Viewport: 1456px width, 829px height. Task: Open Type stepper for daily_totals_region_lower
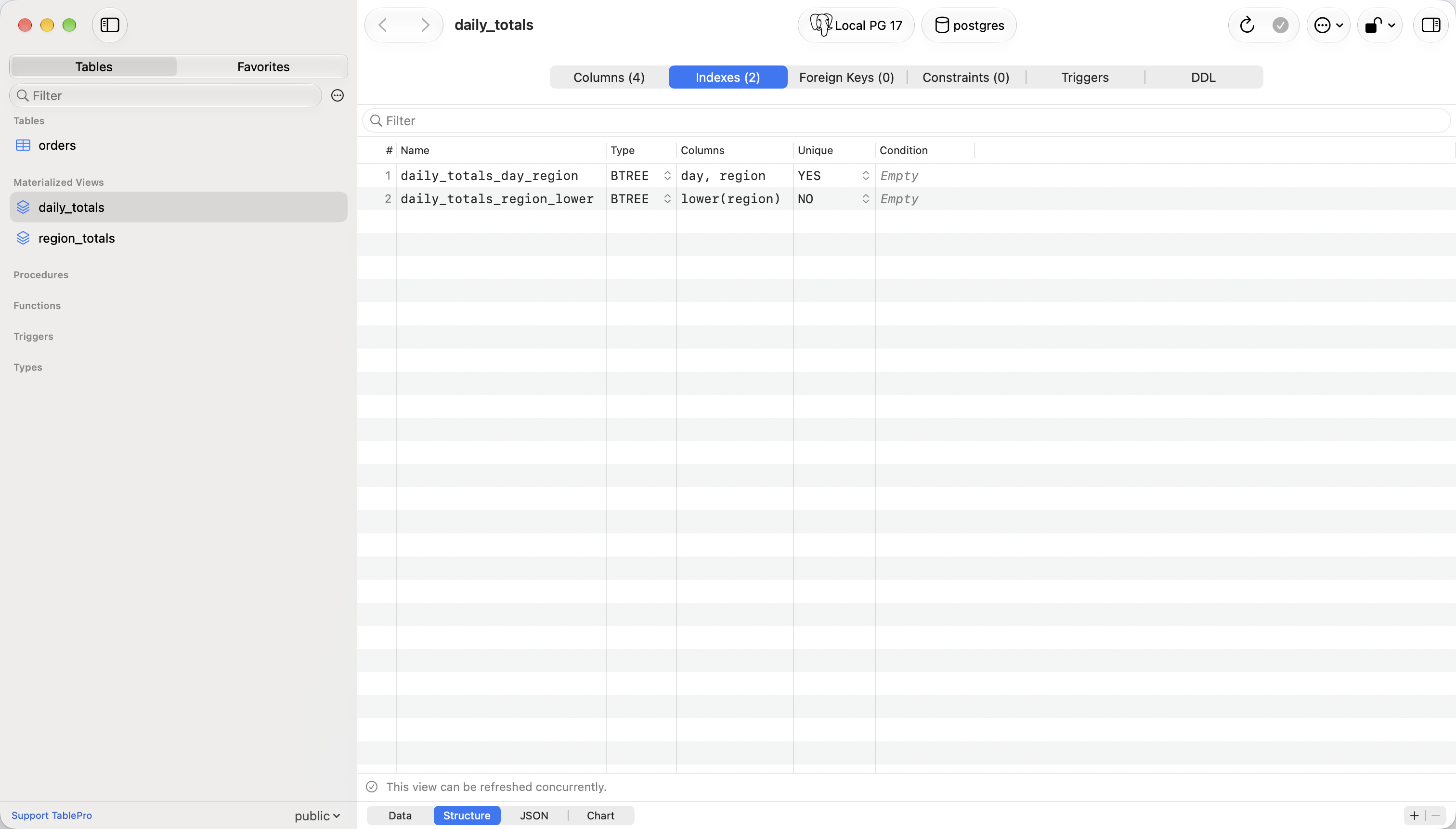point(667,199)
